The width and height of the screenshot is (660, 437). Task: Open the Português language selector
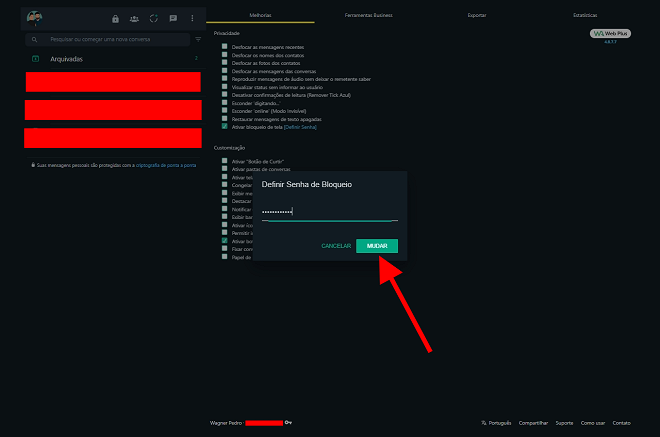[x=497, y=423]
